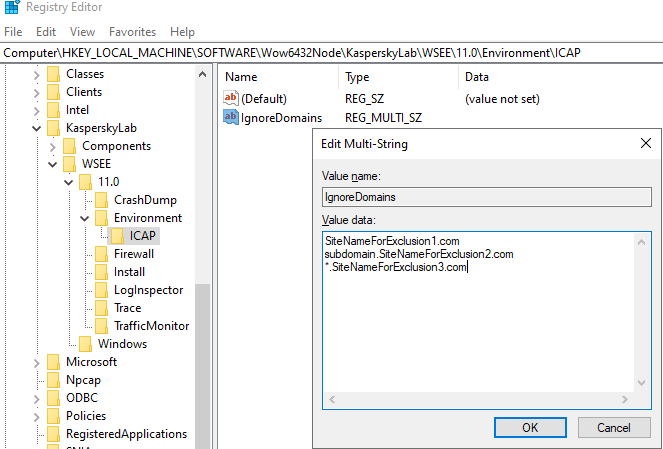This screenshot has width=663, height=449.
Task: Click the LogInspector folder icon
Action: [101, 290]
